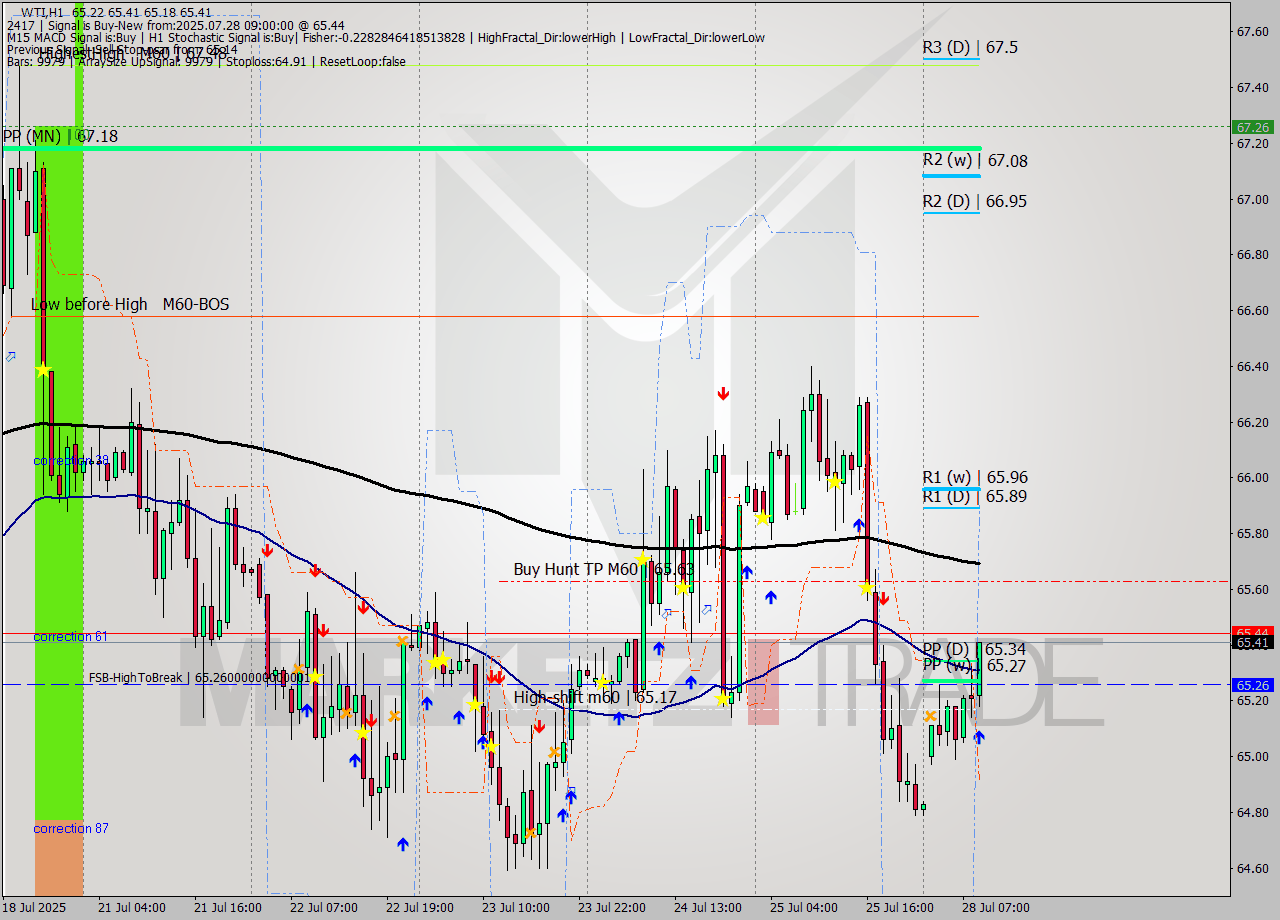Click the yellow star at the 25 Jul 16:00 high
1280x920 pixels.
pyautogui.click(x=867, y=590)
